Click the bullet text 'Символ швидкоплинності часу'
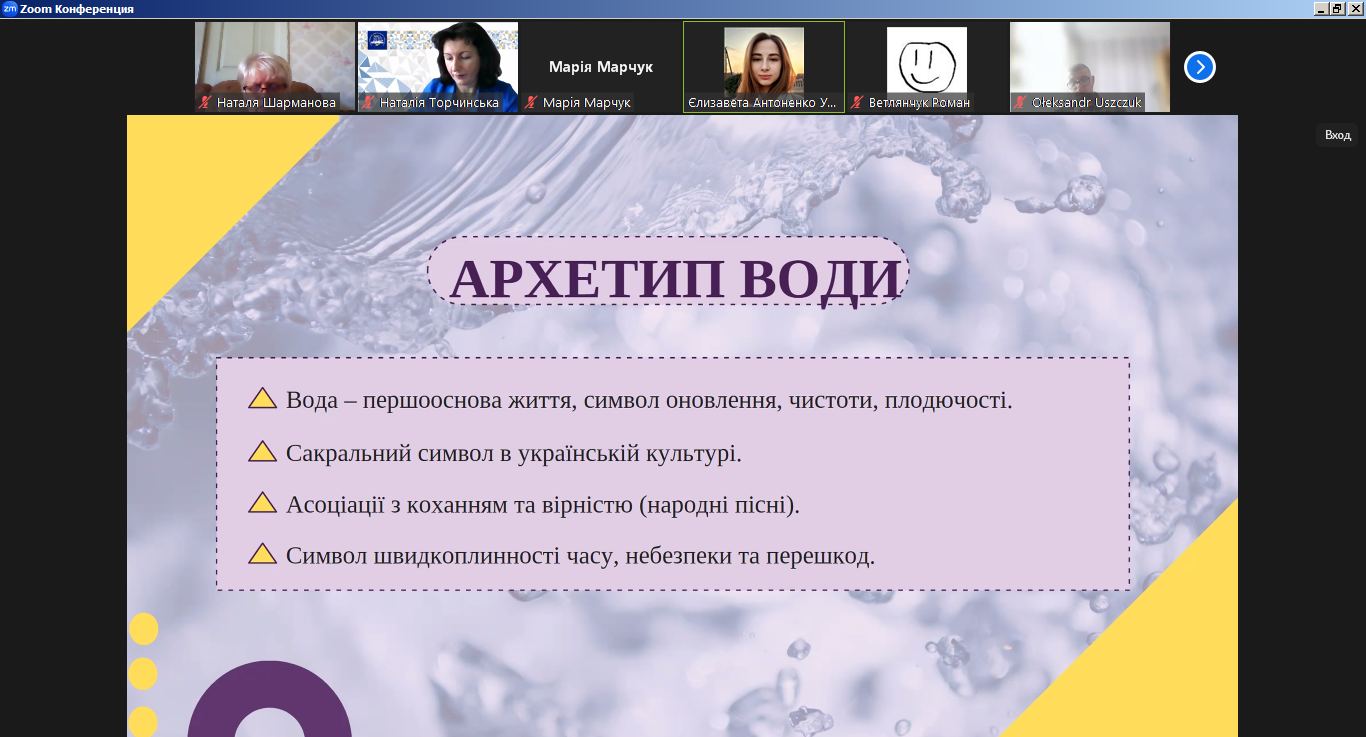Viewport: 1366px width, 737px height. click(x=580, y=556)
